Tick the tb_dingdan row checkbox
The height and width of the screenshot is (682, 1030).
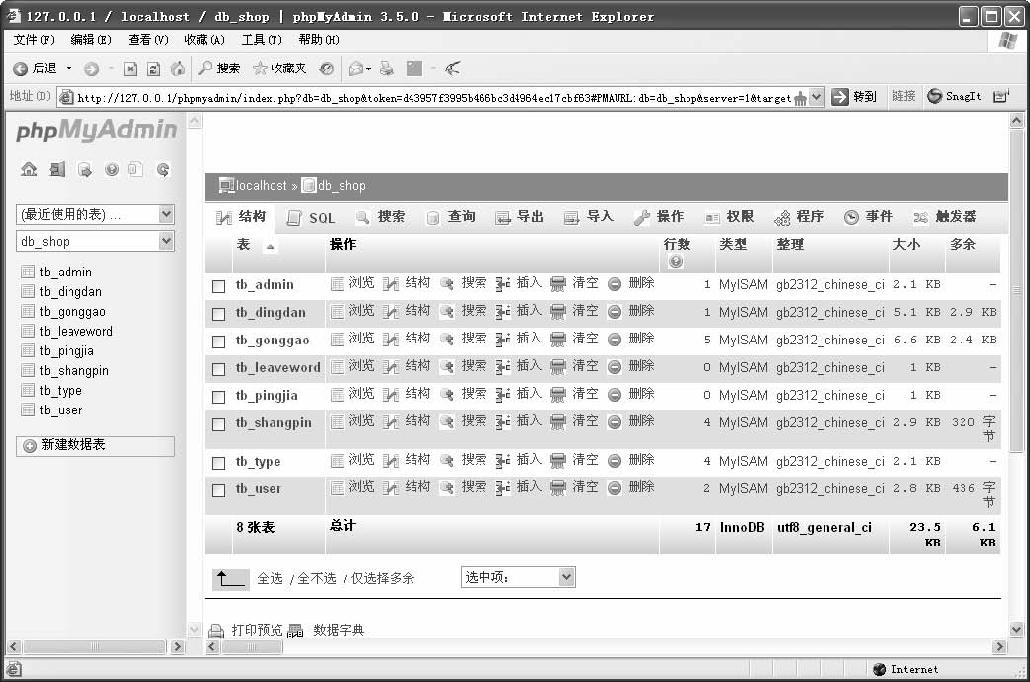[219, 314]
